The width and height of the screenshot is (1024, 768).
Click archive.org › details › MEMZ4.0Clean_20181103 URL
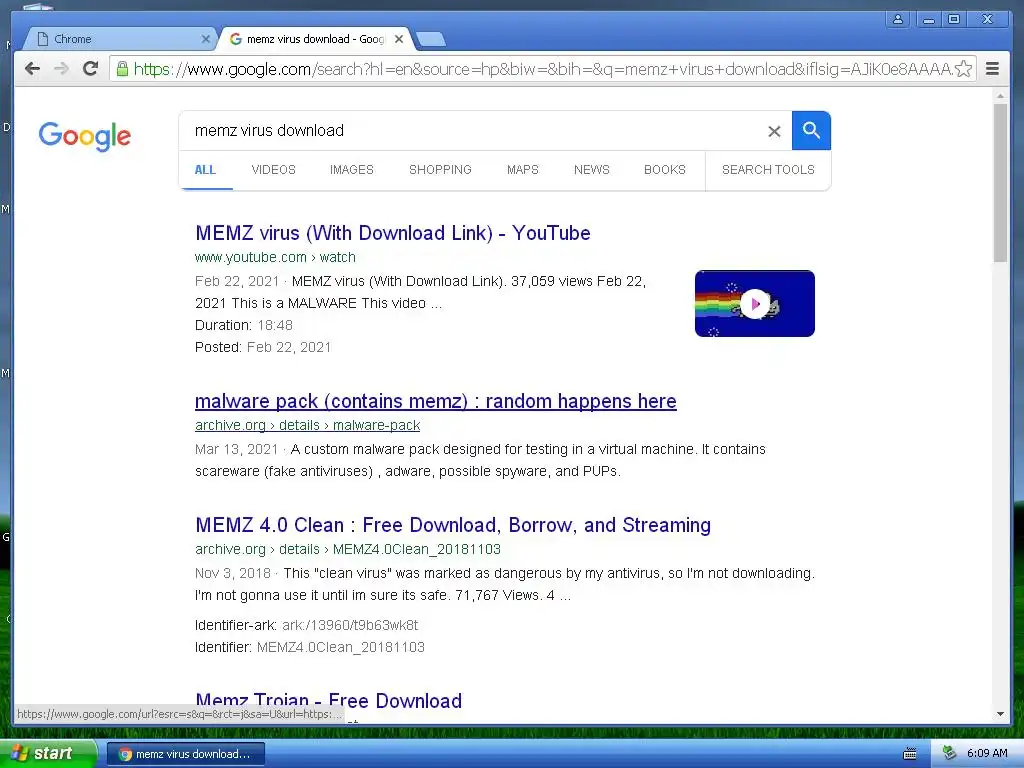(x=348, y=549)
